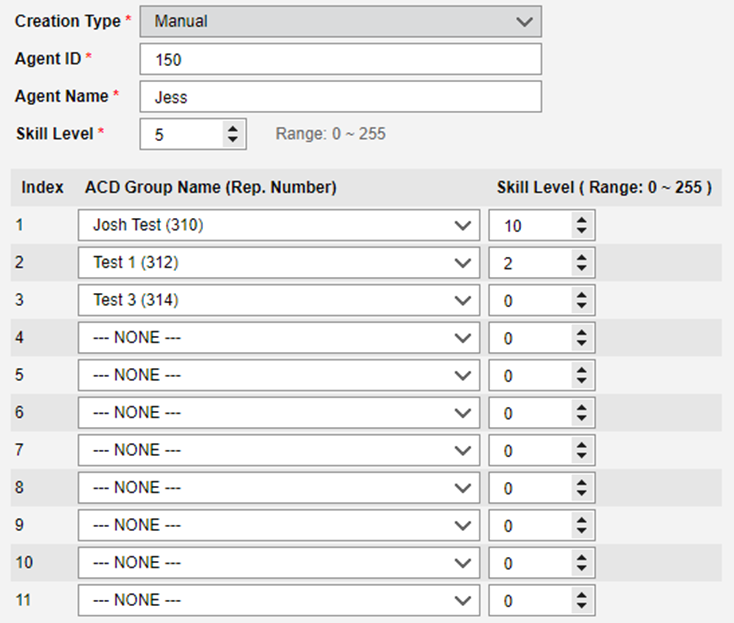Screen dimensions: 734x623
Task: Decrease skill level for index 8 row
Action: 581,494
